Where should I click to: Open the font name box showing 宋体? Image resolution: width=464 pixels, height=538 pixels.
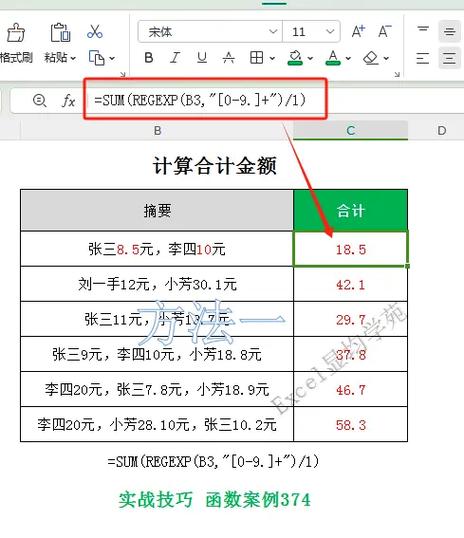tap(210, 32)
